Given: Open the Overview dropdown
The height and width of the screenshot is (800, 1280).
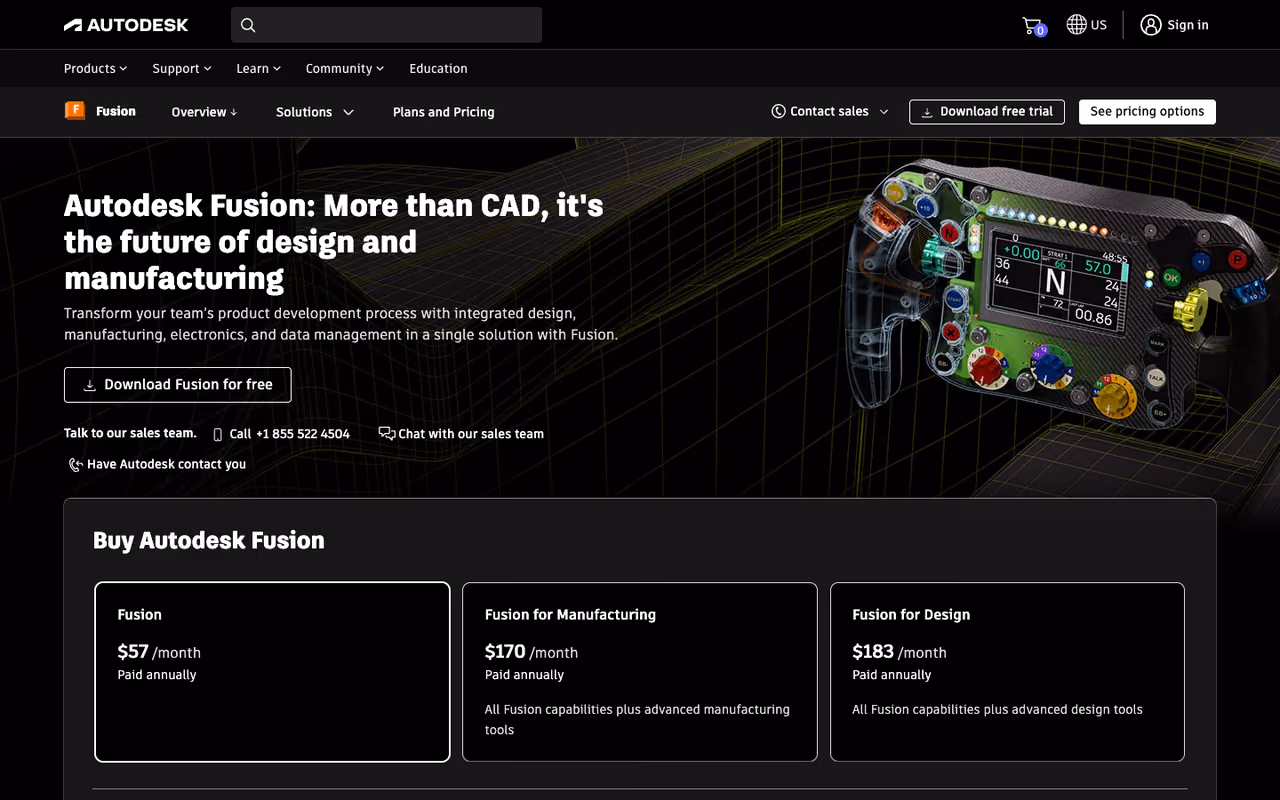Looking at the screenshot, I should (x=205, y=112).
